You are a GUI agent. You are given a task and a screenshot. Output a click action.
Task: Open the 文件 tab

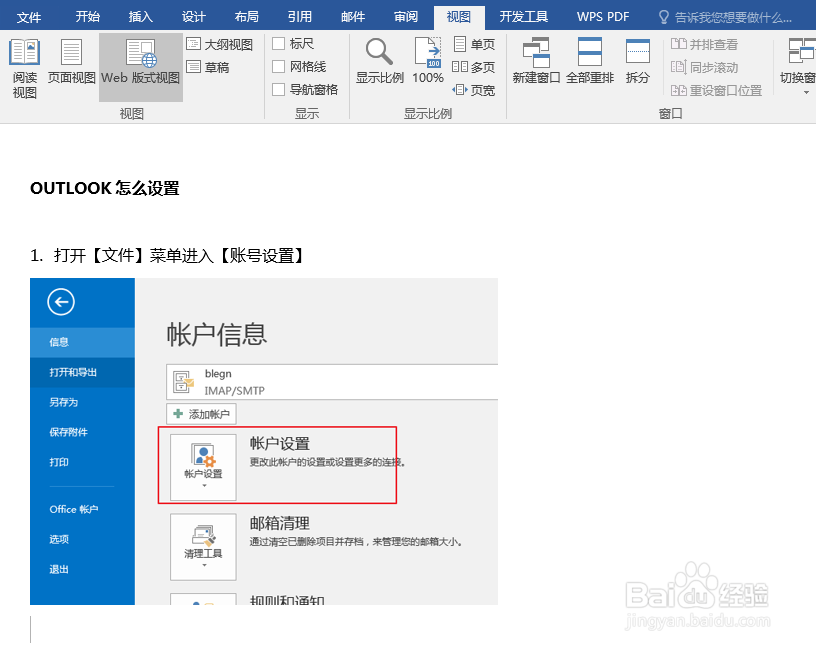[x=29, y=17]
